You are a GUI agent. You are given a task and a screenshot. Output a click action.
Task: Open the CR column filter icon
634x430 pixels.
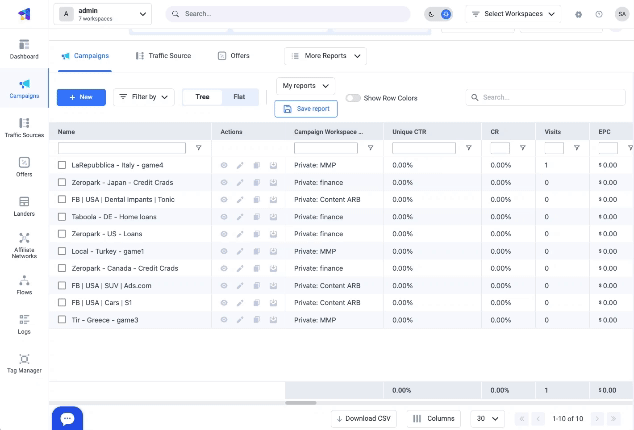pos(522,148)
